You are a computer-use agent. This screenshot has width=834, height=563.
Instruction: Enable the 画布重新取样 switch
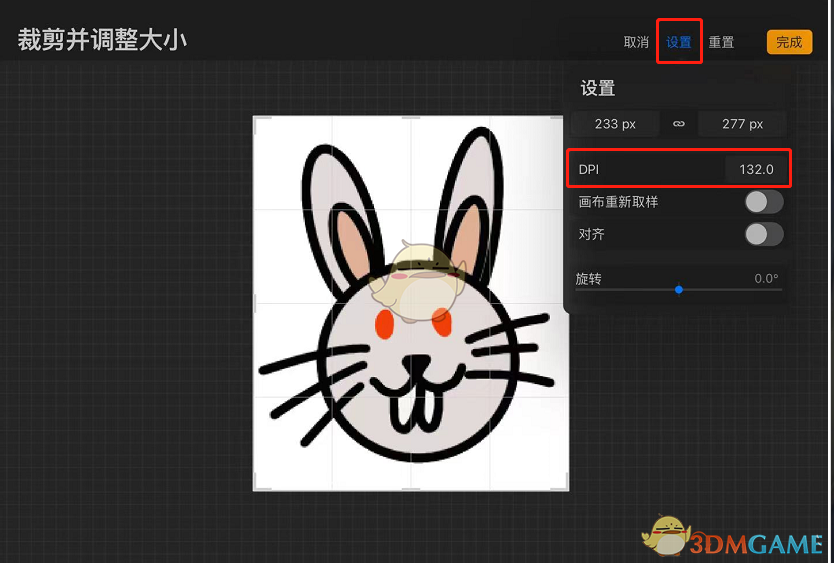click(764, 202)
